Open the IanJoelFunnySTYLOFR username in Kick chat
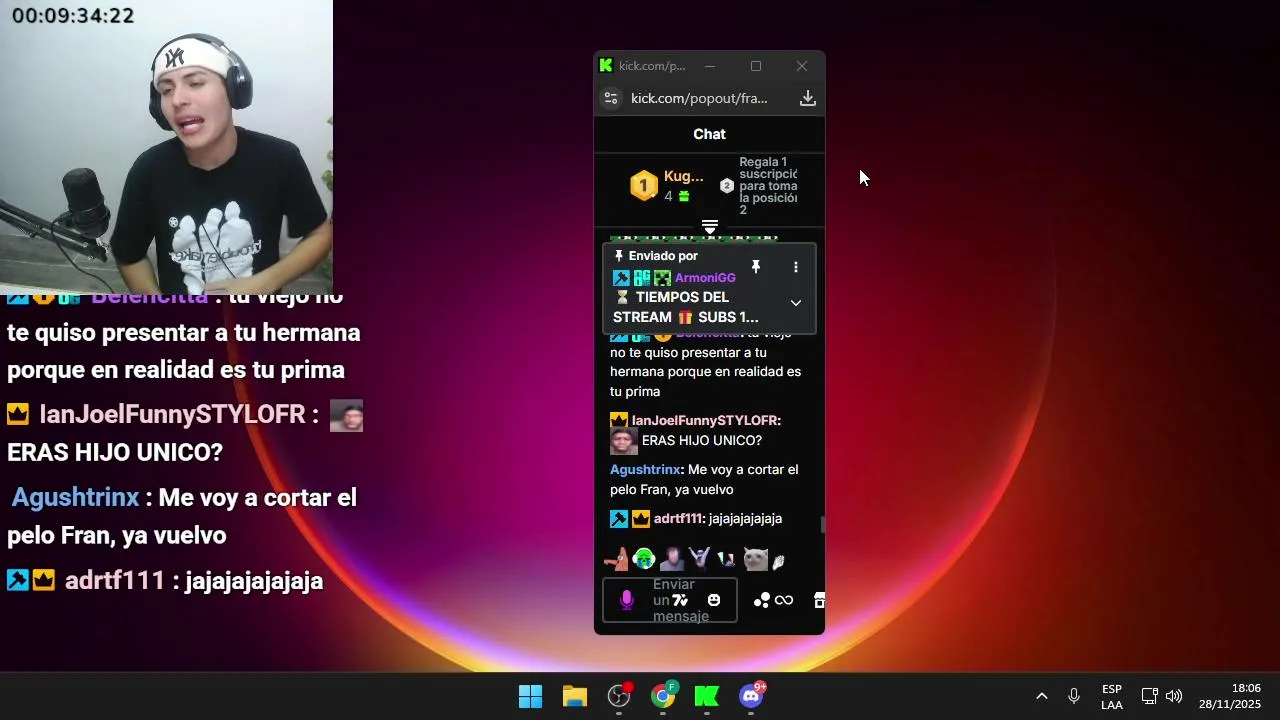Viewport: 1280px width, 720px height. (x=706, y=420)
